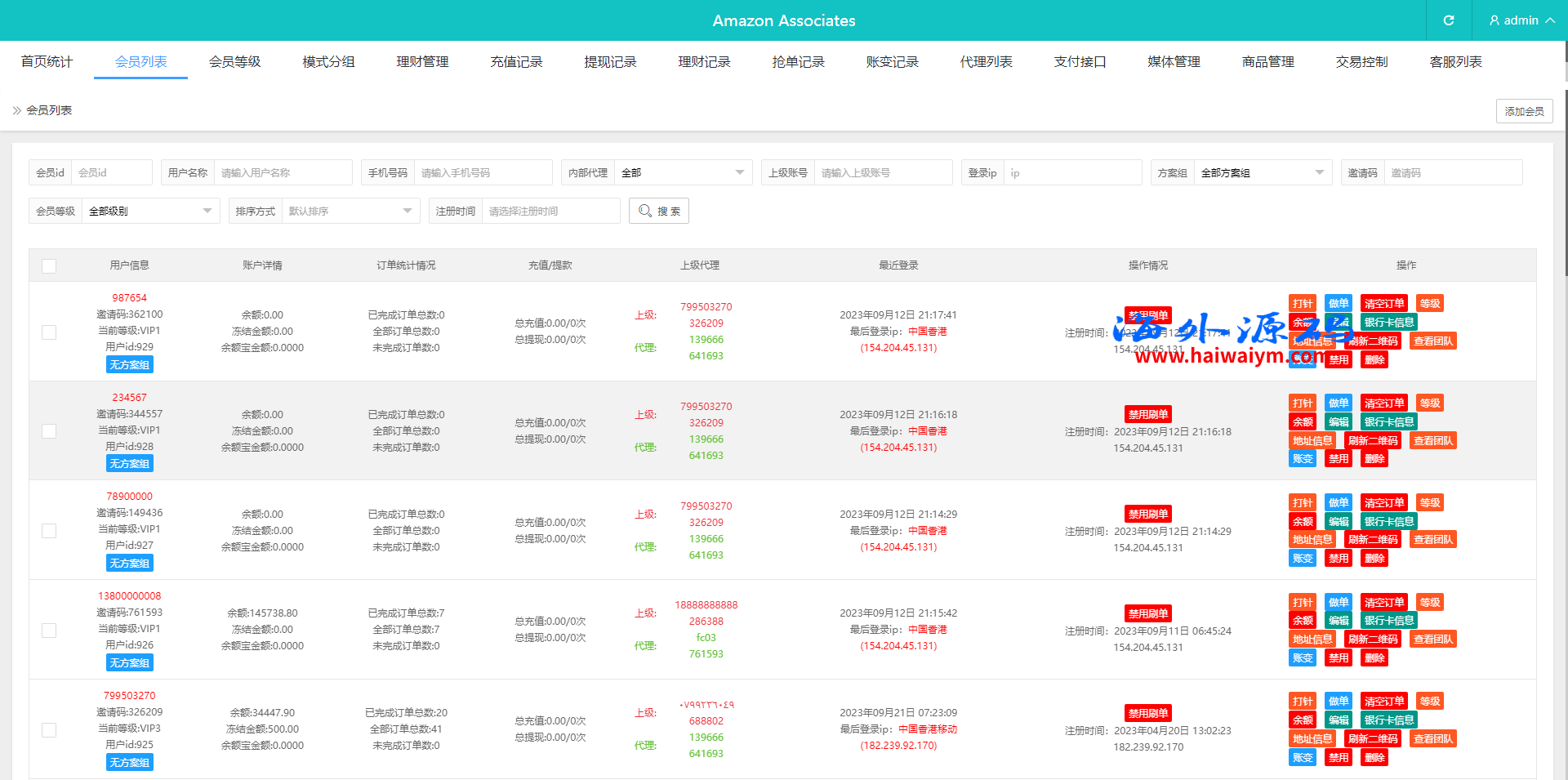The width and height of the screenshot is (1568, 780).
Task: Click the 添加会员 button
Action: tap(1524, 111)
